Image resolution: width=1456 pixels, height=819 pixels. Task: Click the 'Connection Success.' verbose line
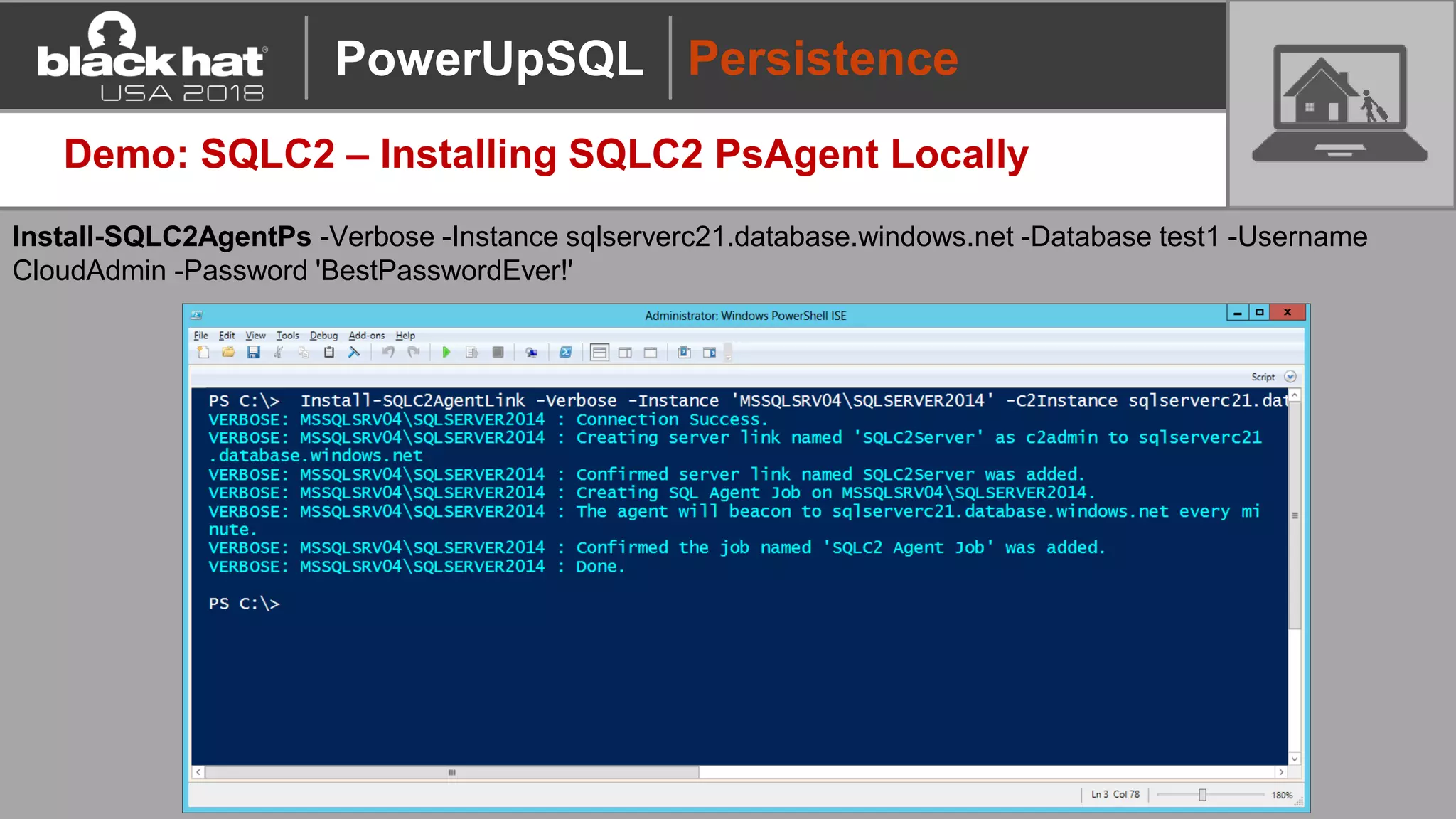pos(488,420)
